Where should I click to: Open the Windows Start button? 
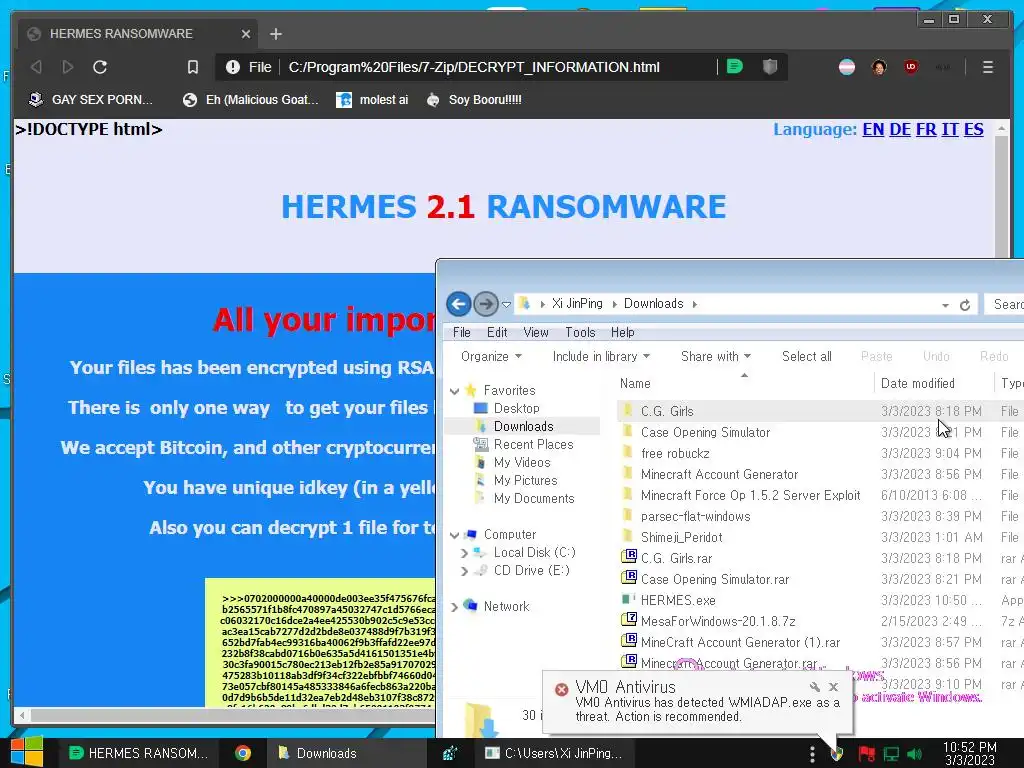pyautogui.click(x=27, y=753)
